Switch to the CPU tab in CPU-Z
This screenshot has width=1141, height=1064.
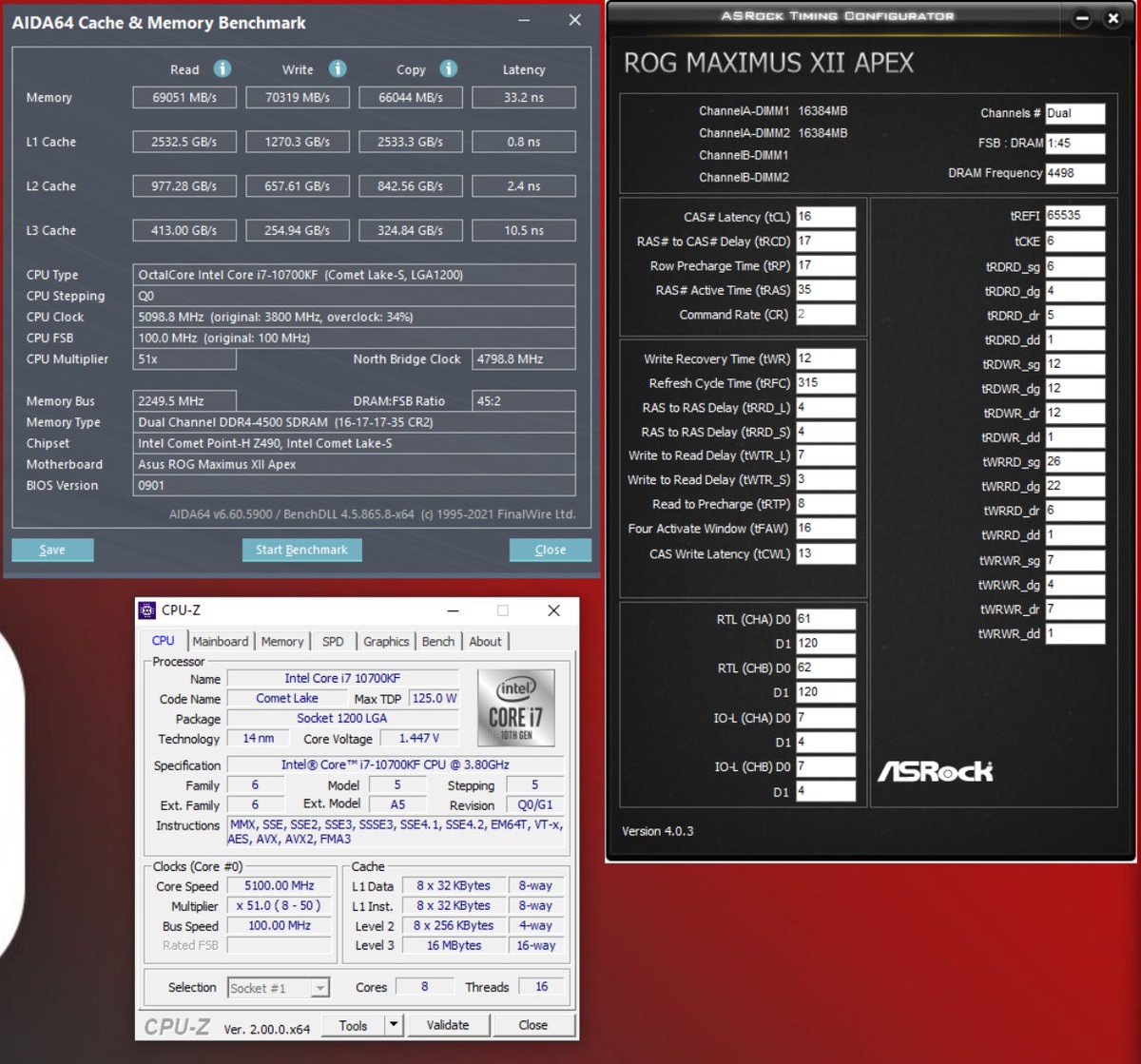pos(164,641)
